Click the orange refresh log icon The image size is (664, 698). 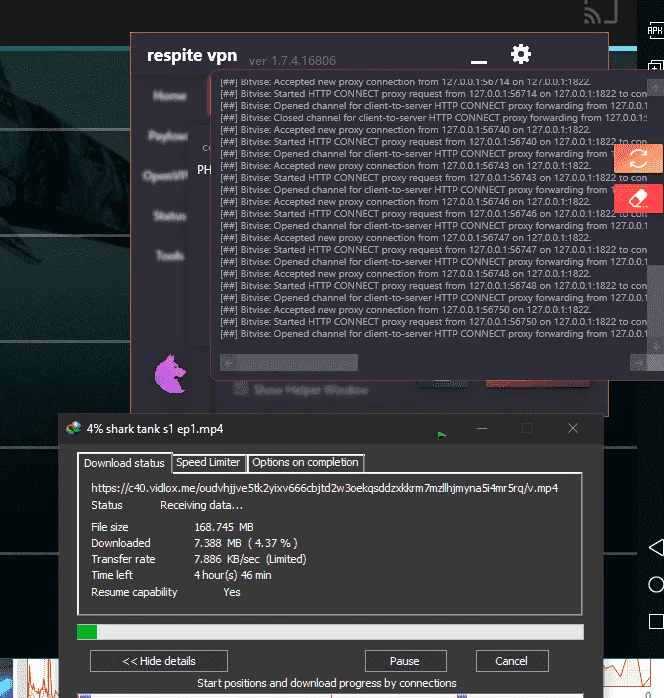tap(638, 158)
